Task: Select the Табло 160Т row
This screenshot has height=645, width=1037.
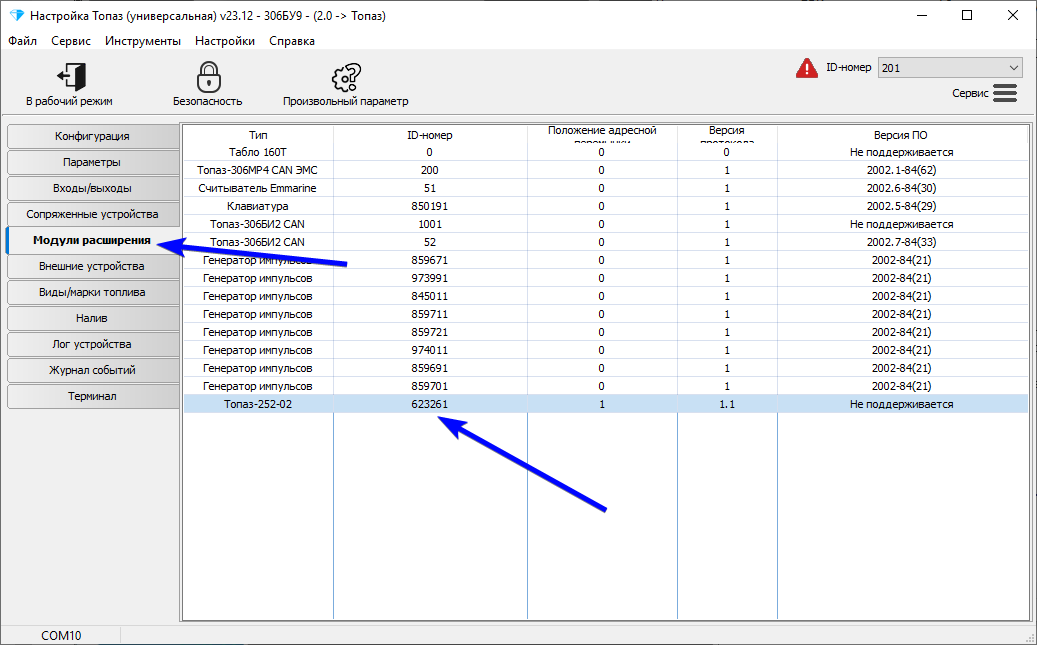Action: tap(605, 152)
